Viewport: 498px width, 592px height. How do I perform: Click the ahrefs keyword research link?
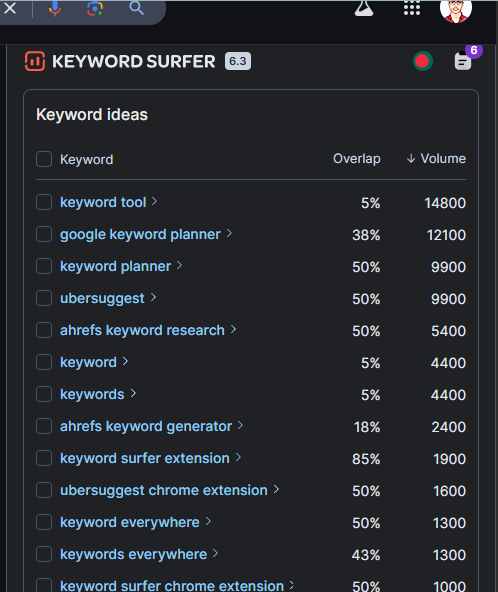point(142,330)
